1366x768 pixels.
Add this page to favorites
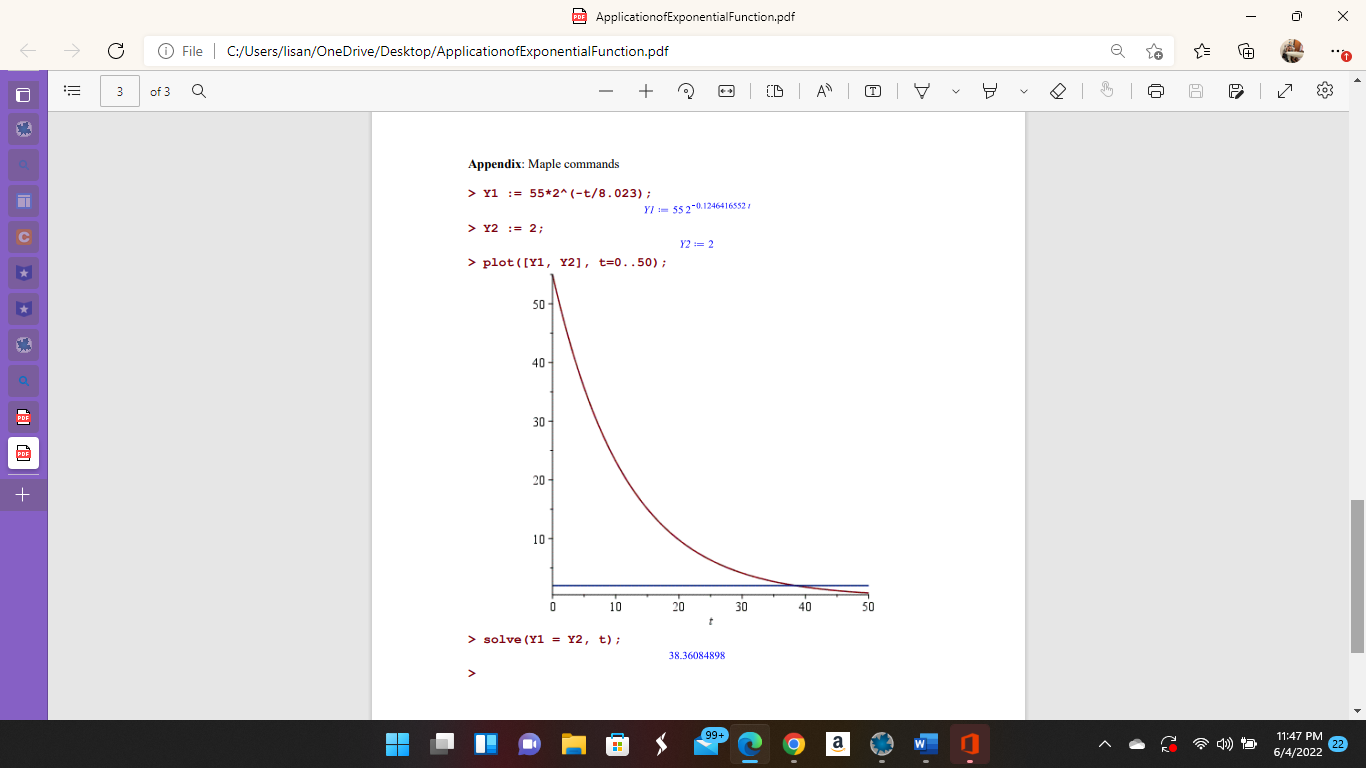click(1155, 51)
